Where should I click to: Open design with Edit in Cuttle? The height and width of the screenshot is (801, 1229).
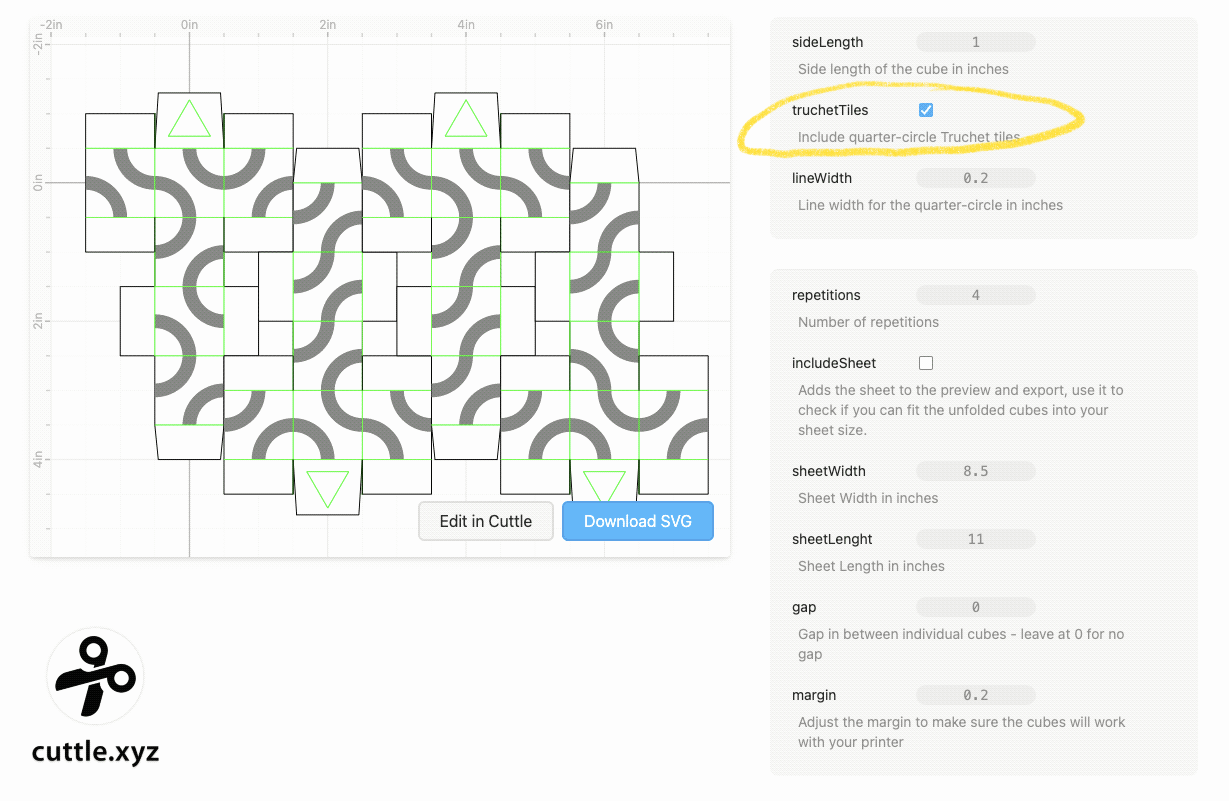(x=486, y=521)
